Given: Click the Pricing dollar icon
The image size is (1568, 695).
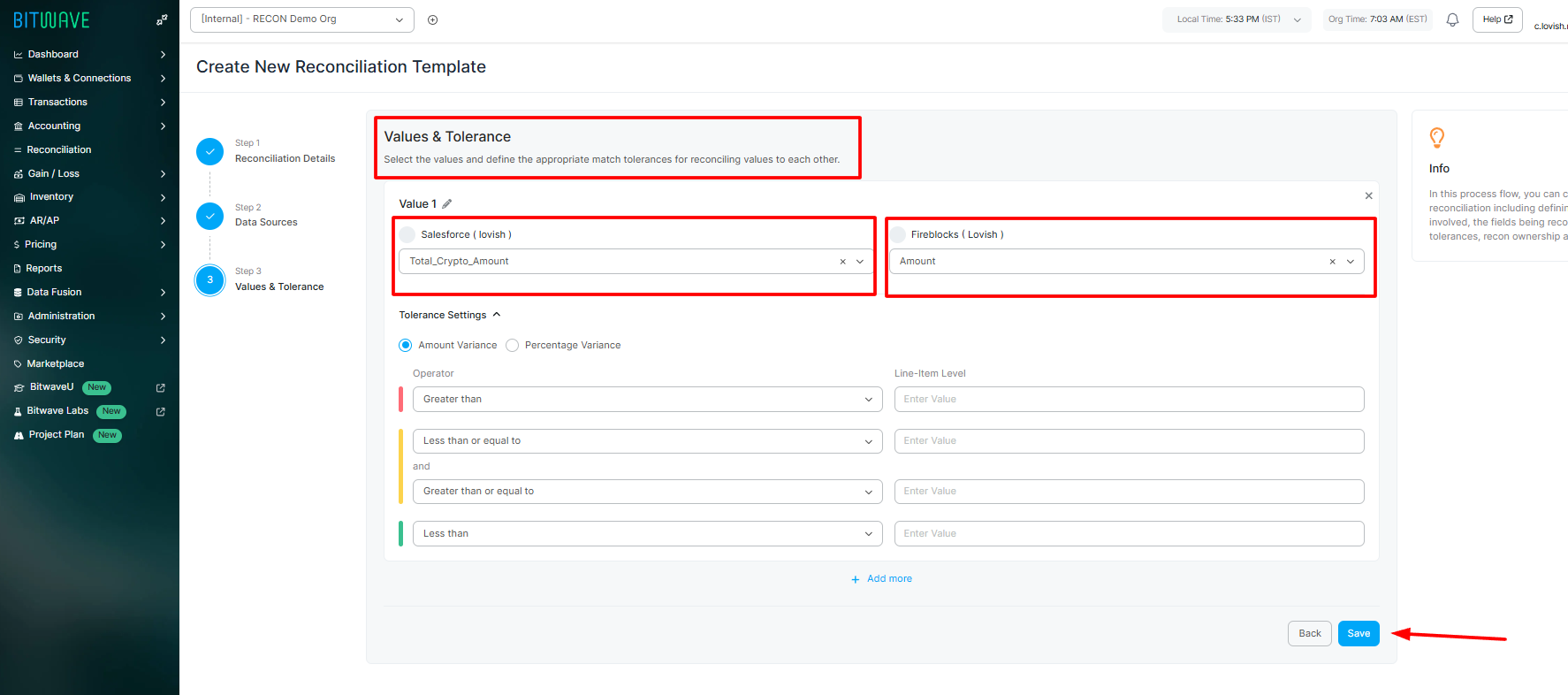Looking at the screenshot, I should coord(17,245).
